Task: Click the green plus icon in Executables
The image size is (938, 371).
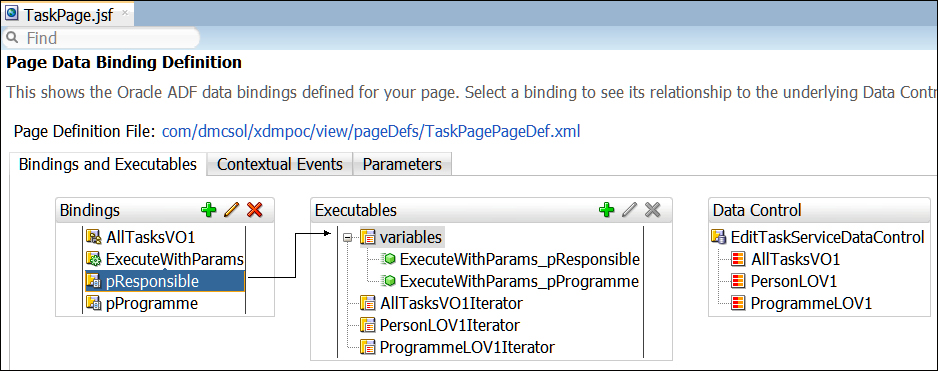Action: [607, 210]
